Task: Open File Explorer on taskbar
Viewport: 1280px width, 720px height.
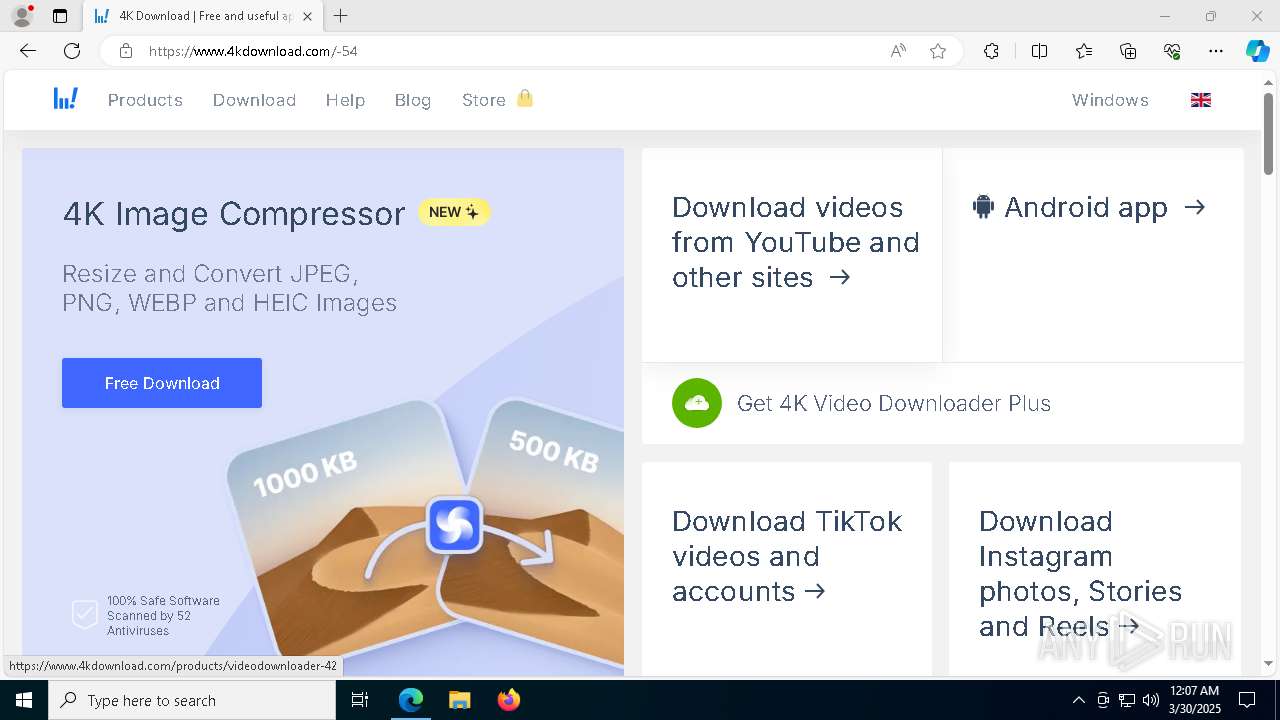Action: tap(459, 700)
